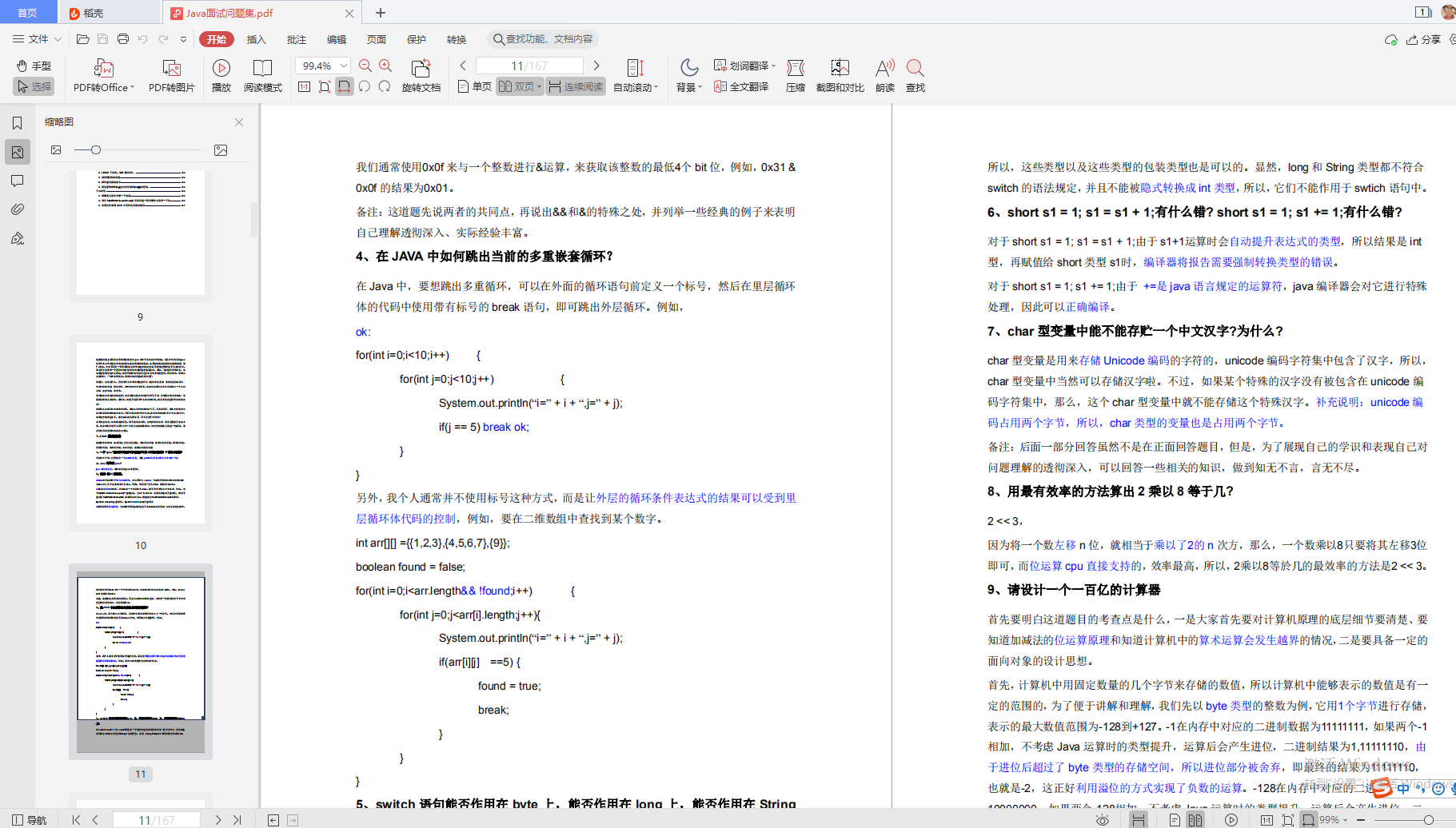Click 查找 find tool
The height and width of the screenshot is (828, 1456).
click(915, 76)
